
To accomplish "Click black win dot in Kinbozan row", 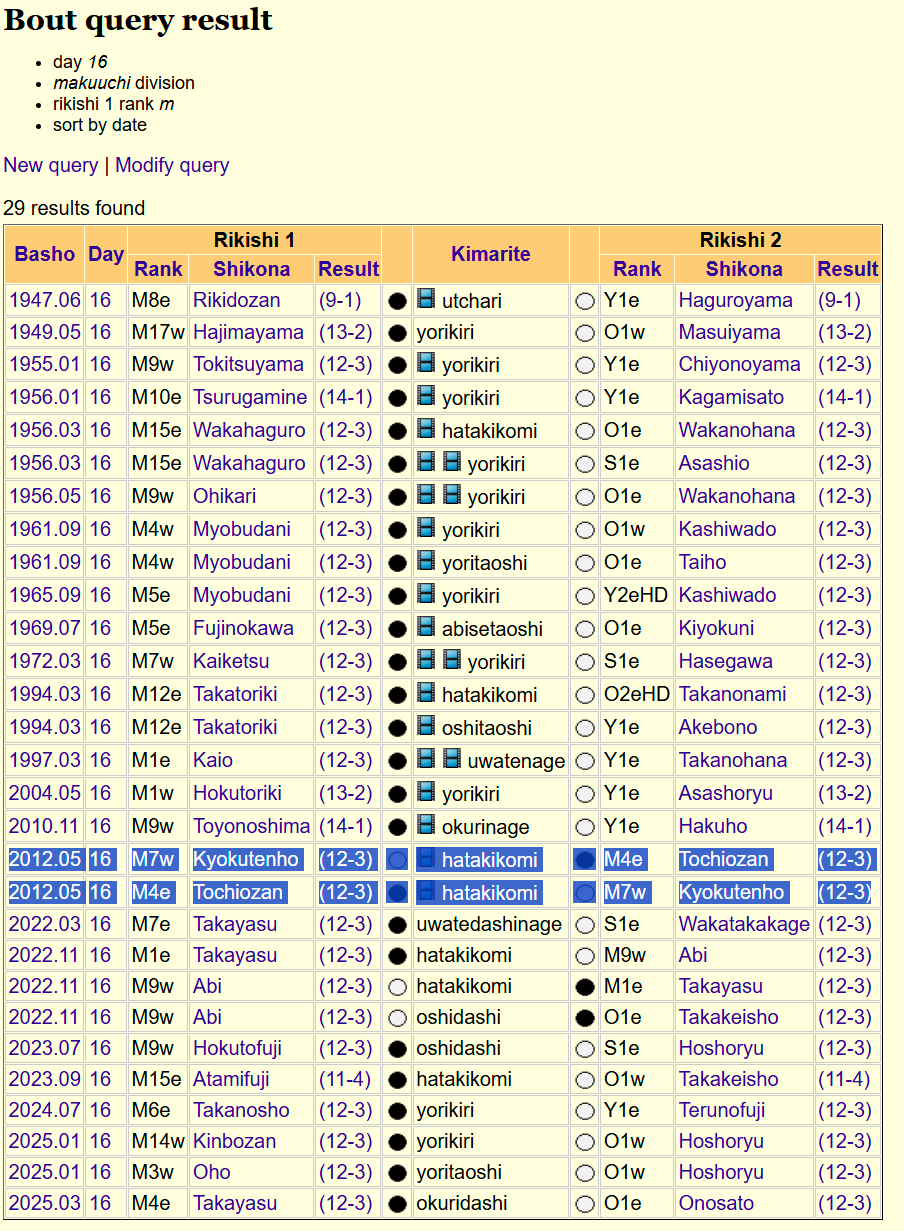I will click(397, 1142).
